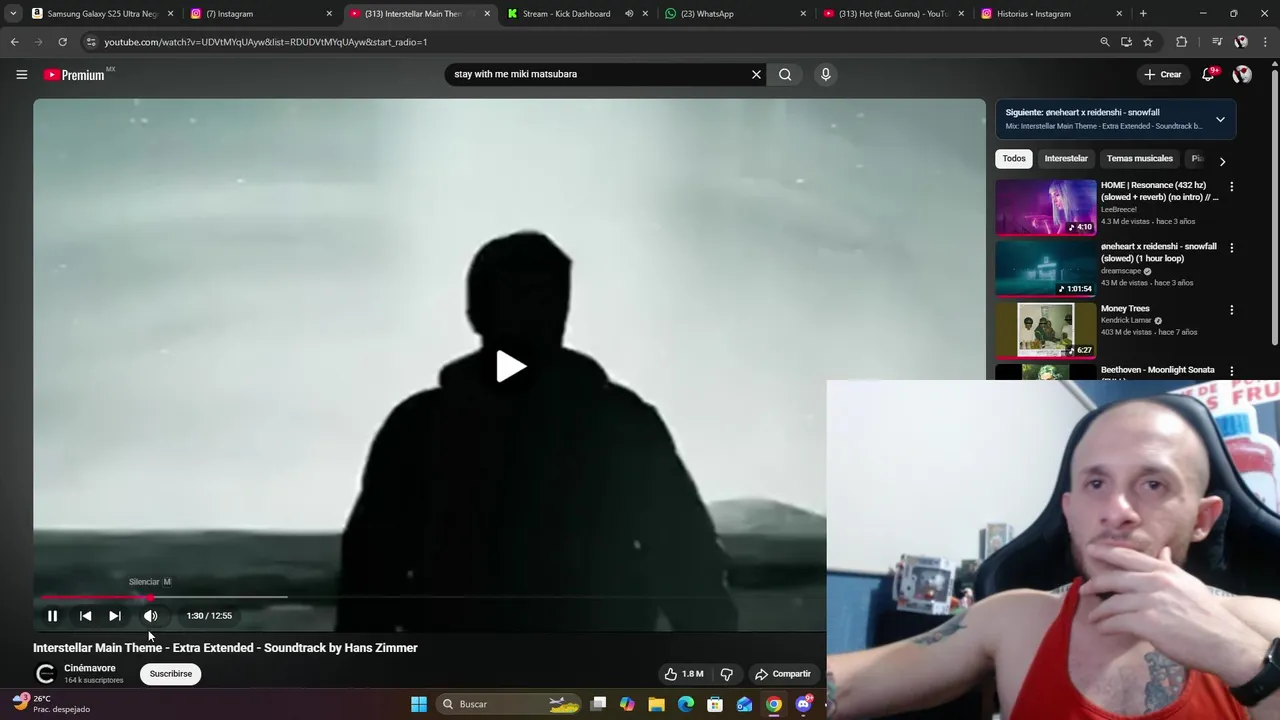Go to the previous video in the player
This screenshot has height=720, width=1280.
click(x=85, y=616)
